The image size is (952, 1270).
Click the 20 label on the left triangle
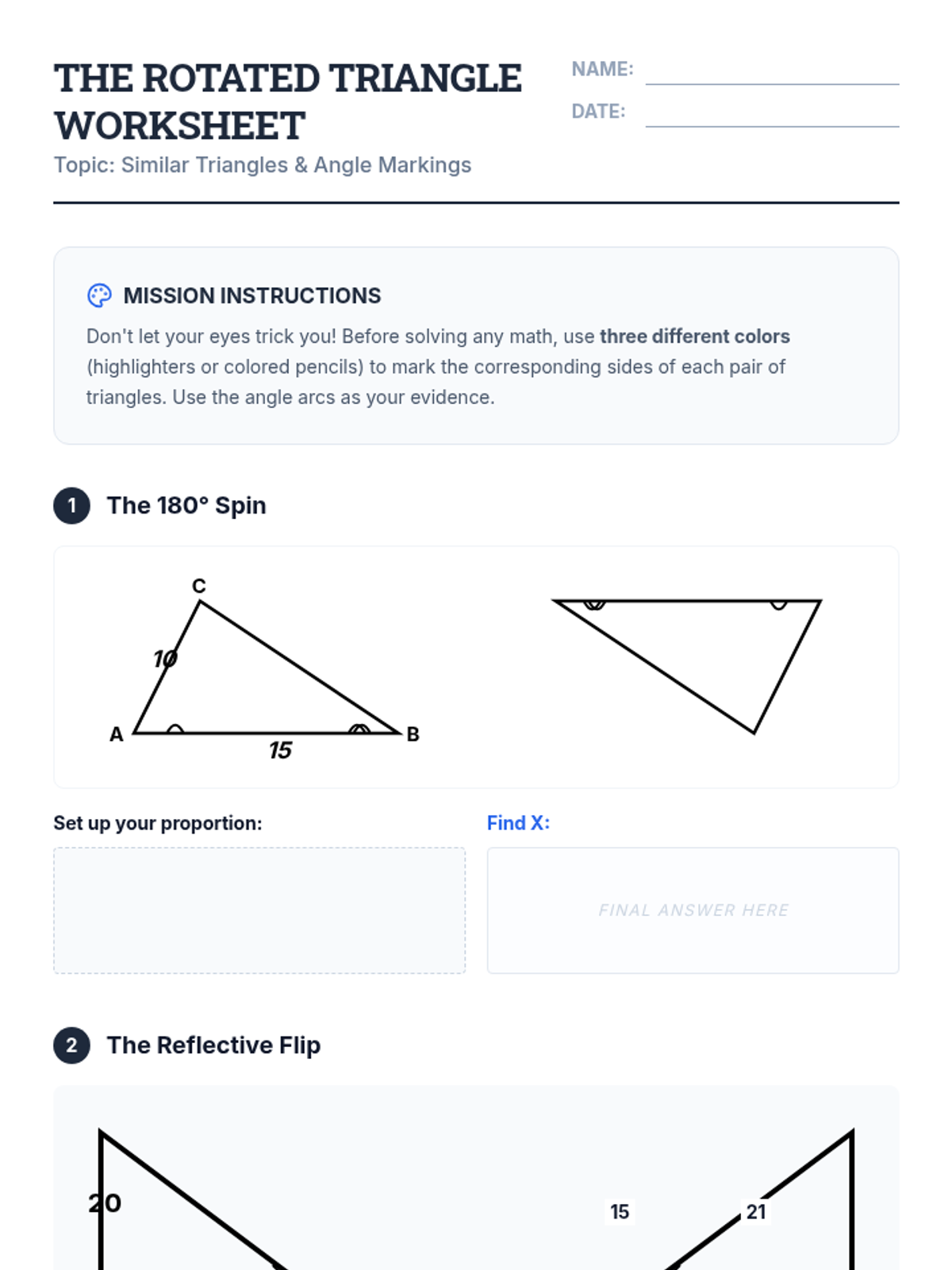[105, 1203]
